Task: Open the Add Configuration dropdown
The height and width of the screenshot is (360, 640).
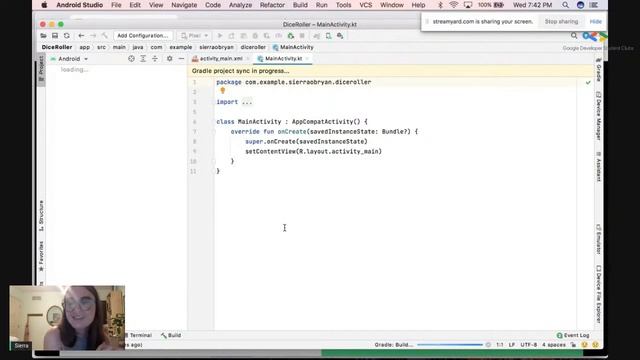Action: [142, 36]
